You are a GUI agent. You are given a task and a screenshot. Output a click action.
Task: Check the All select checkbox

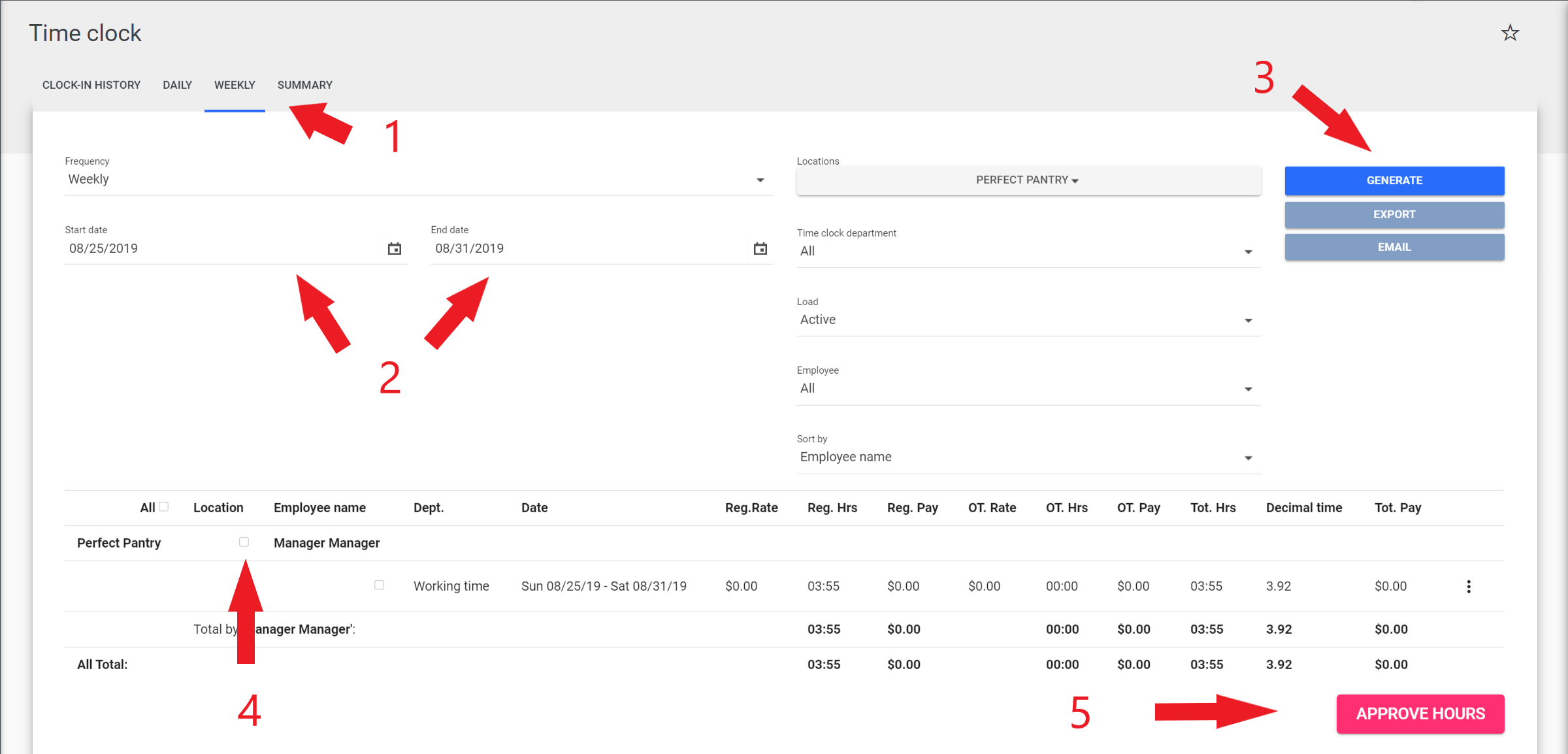click(164, 507)
